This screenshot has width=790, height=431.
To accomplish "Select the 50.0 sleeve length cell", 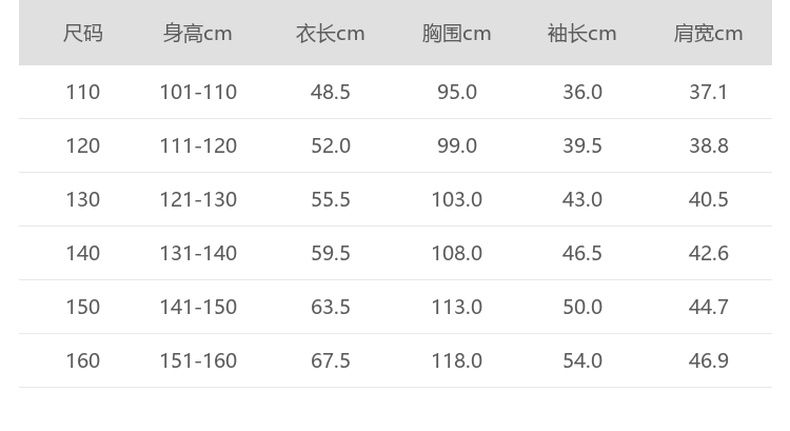I will (582, 307).
